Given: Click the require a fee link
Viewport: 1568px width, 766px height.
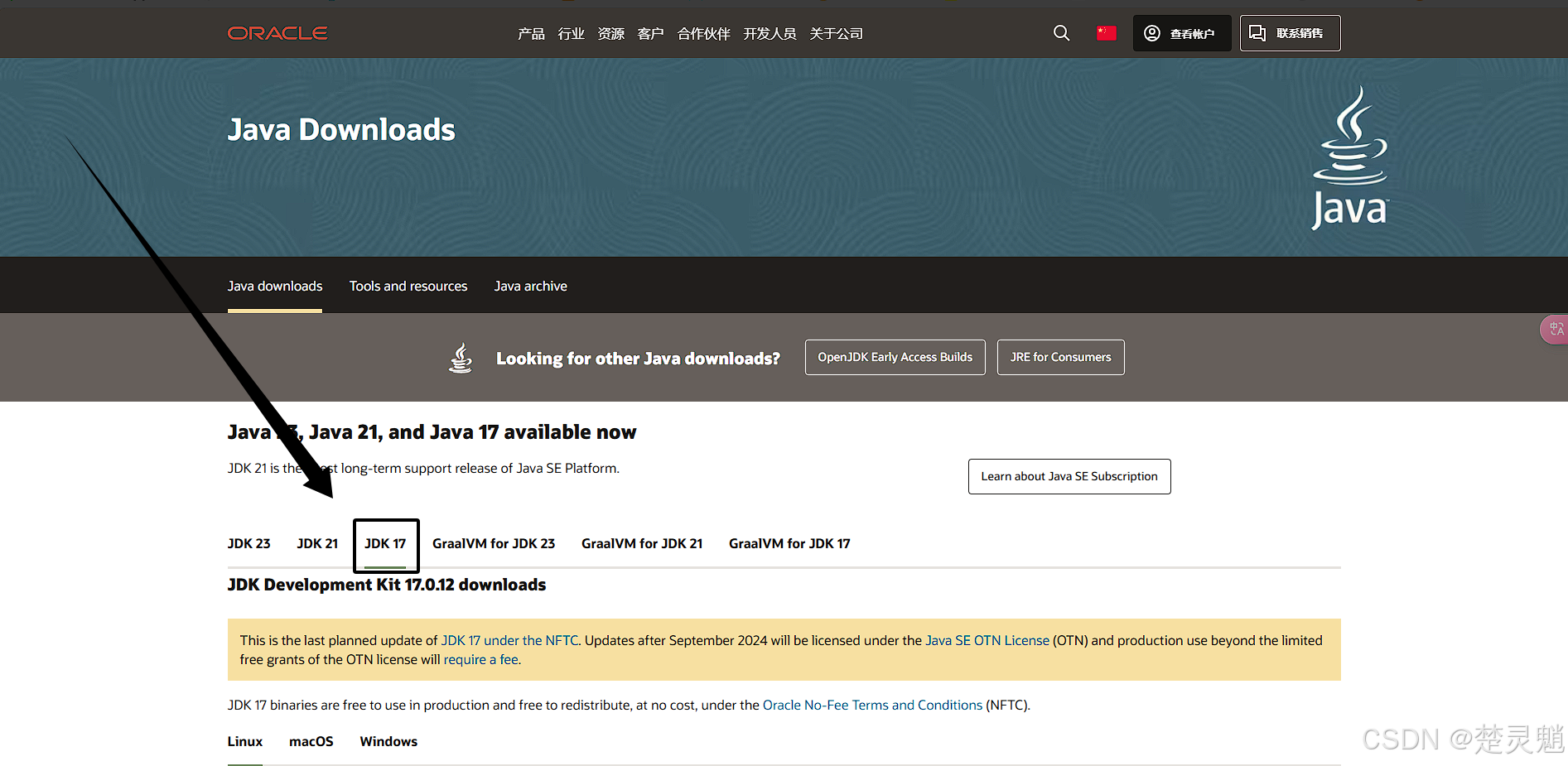Looking at the screenshot, I should (481, 659).
